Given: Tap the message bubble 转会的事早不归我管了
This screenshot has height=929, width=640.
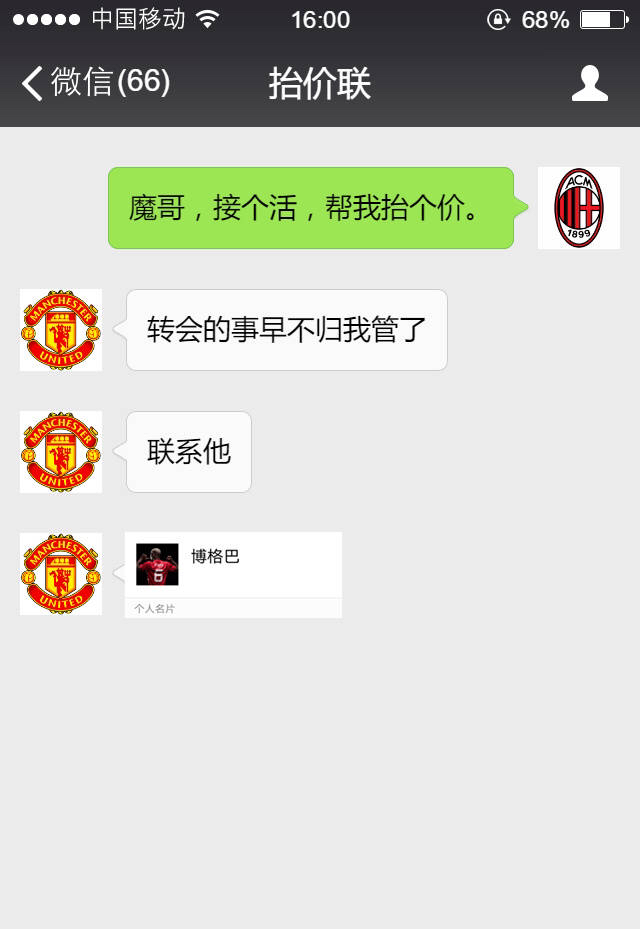Looking at the screenshot, I should click(287, 330).
